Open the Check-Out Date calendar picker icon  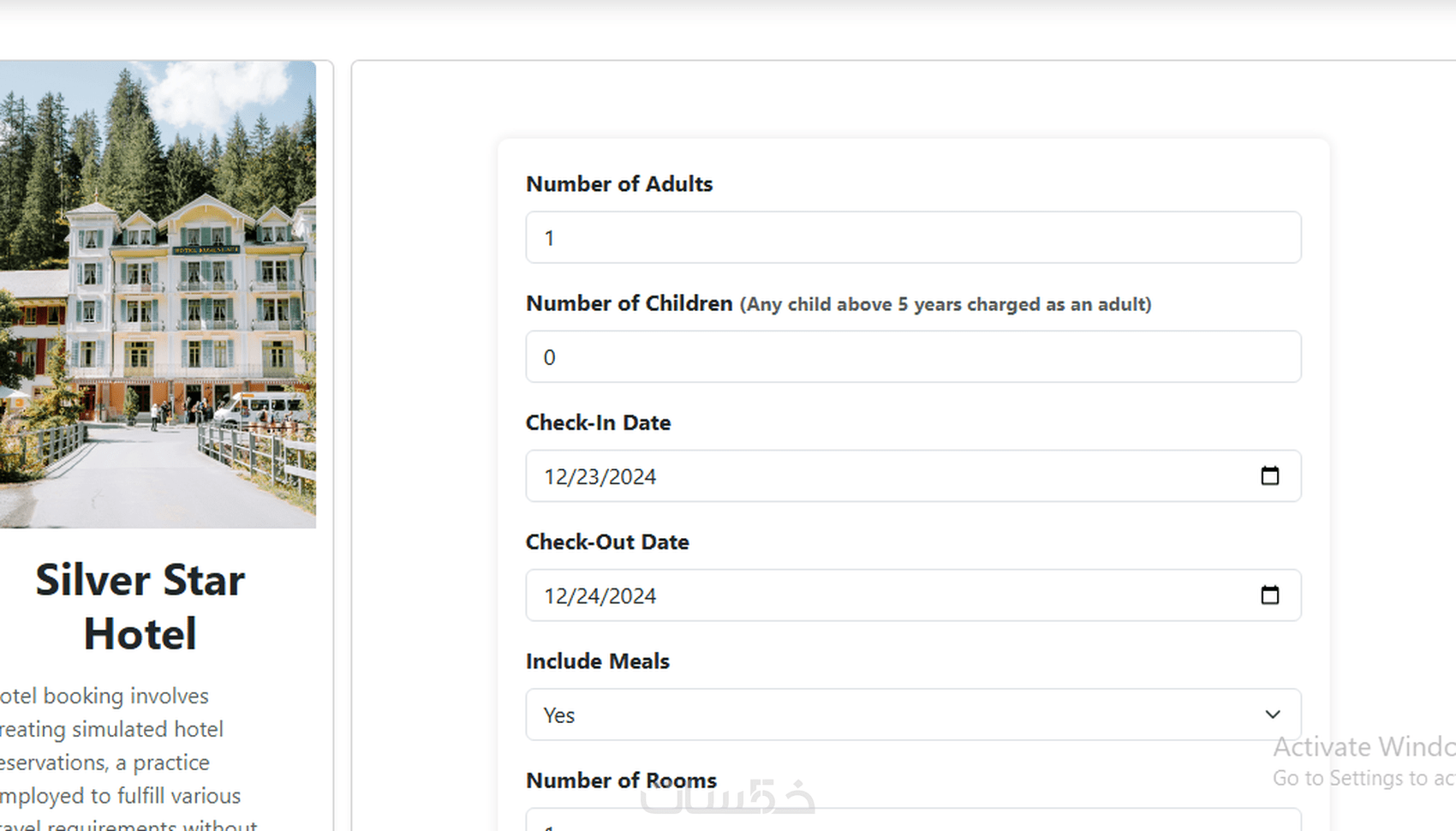tap(1269, 595)
